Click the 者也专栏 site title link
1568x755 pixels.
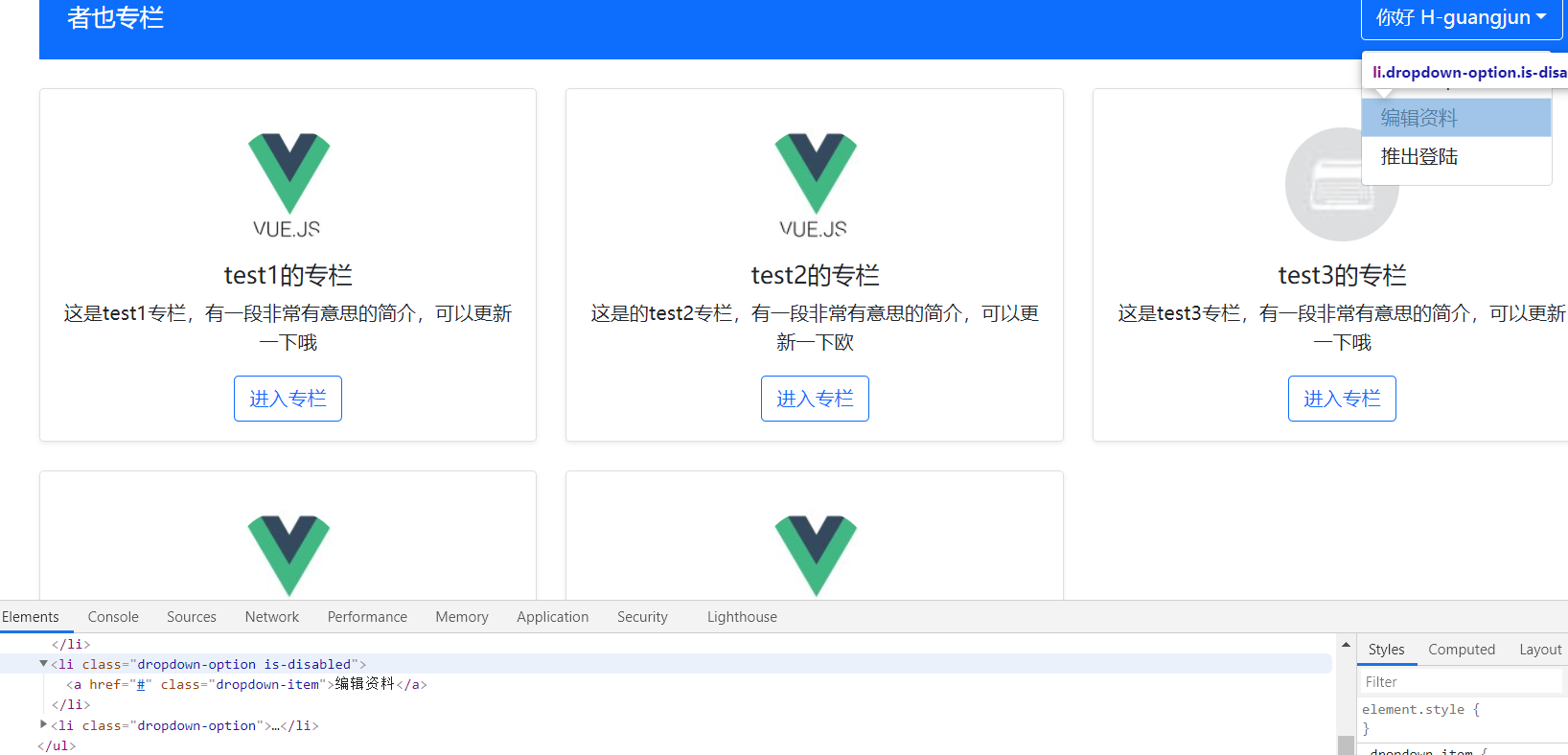(x=115, y=18)
